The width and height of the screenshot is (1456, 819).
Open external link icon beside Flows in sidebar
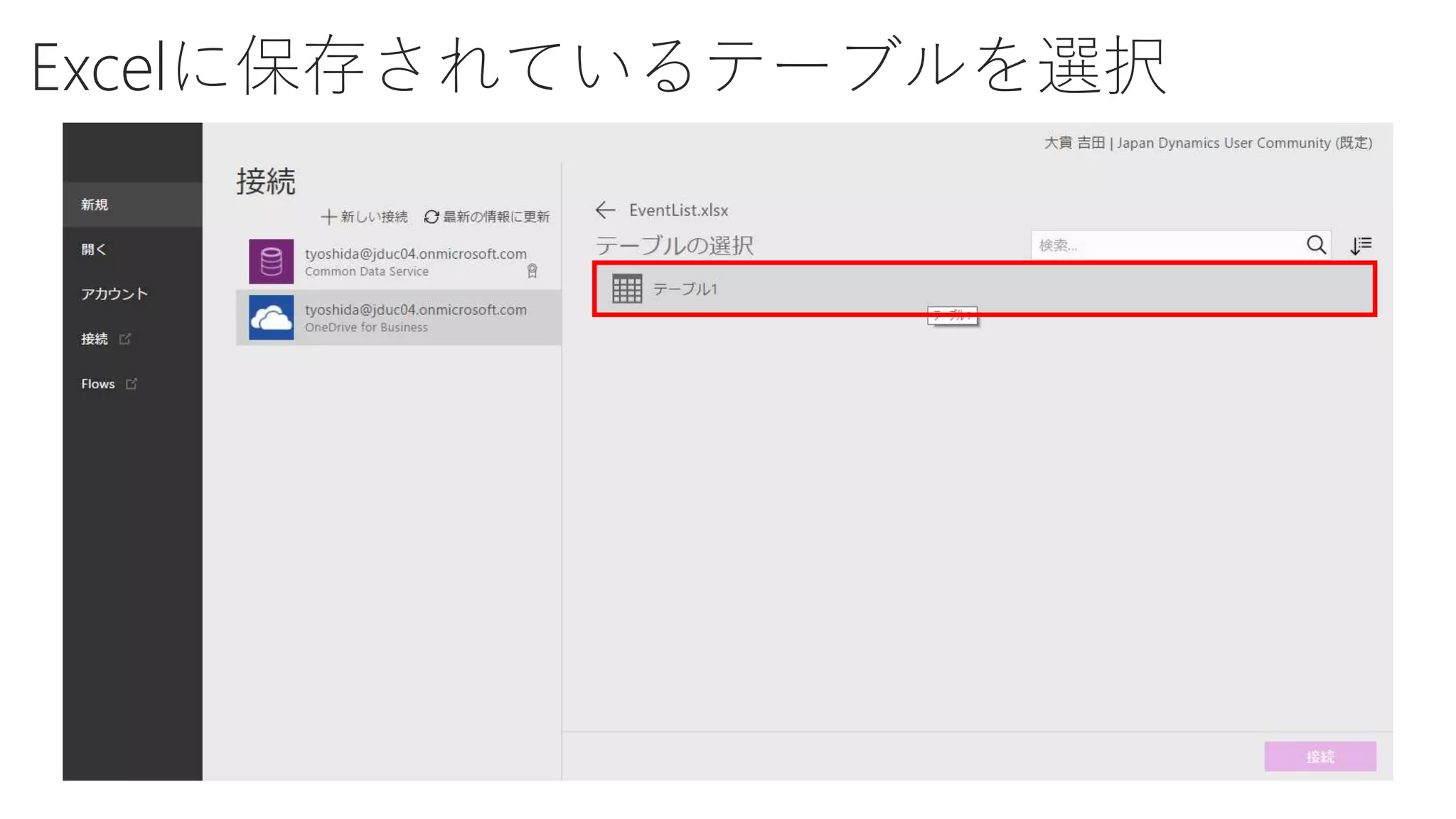point(132,383)
